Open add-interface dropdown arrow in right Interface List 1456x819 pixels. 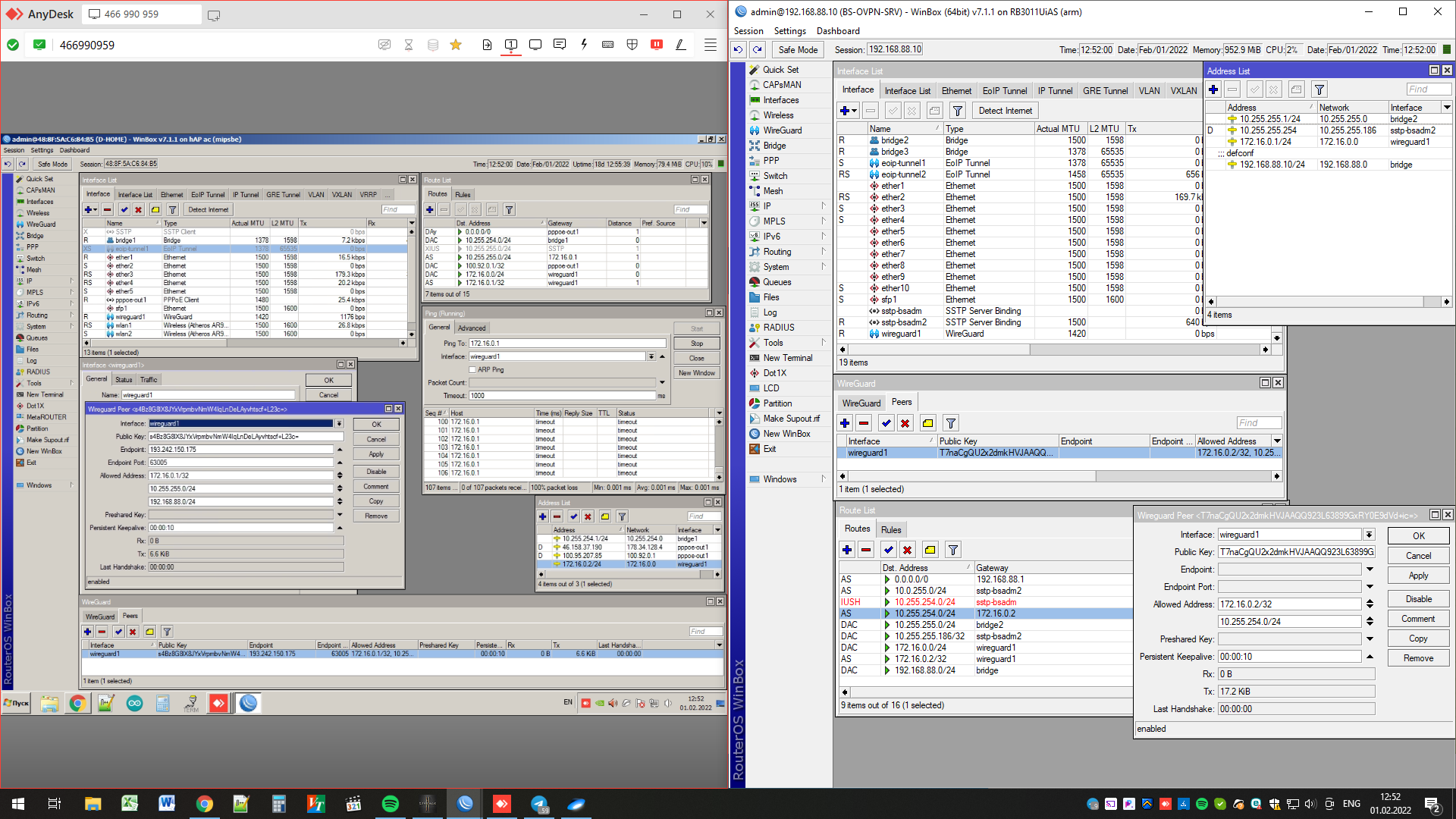pyautogui.click(x=855, y=111)
